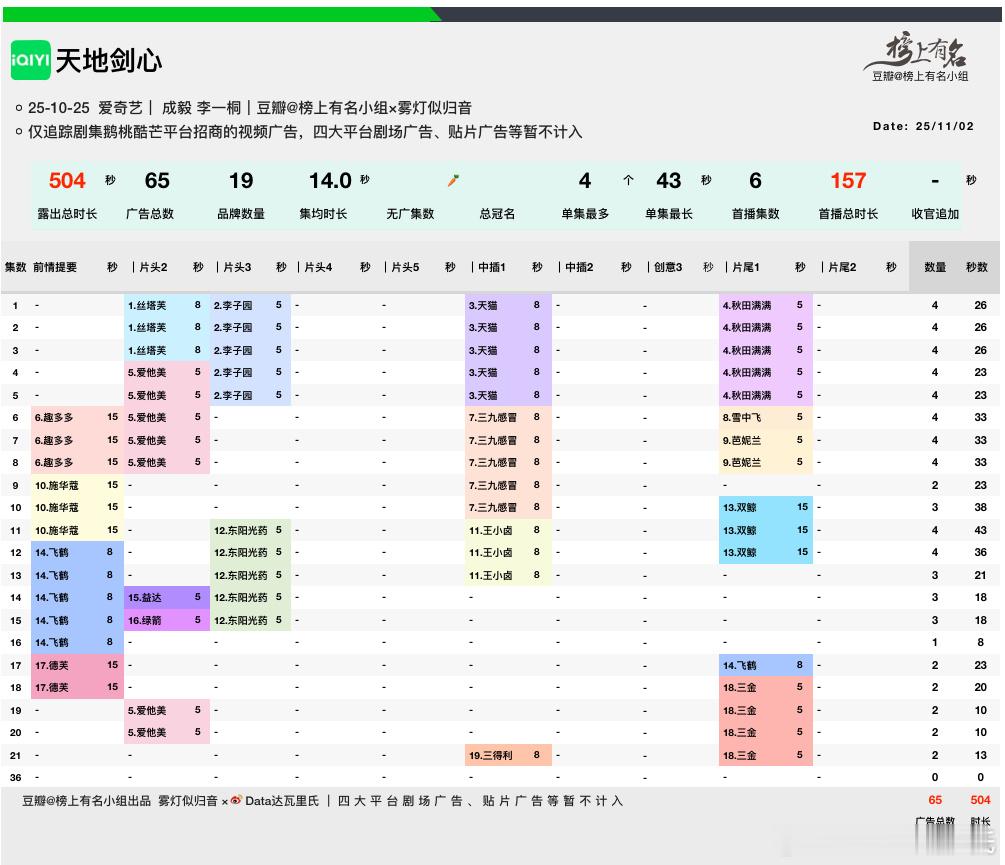Click 10.施华蔻 cell in episode 9 row
Viewport: 1005px width, 865px height.
click(x=77, y=485)
